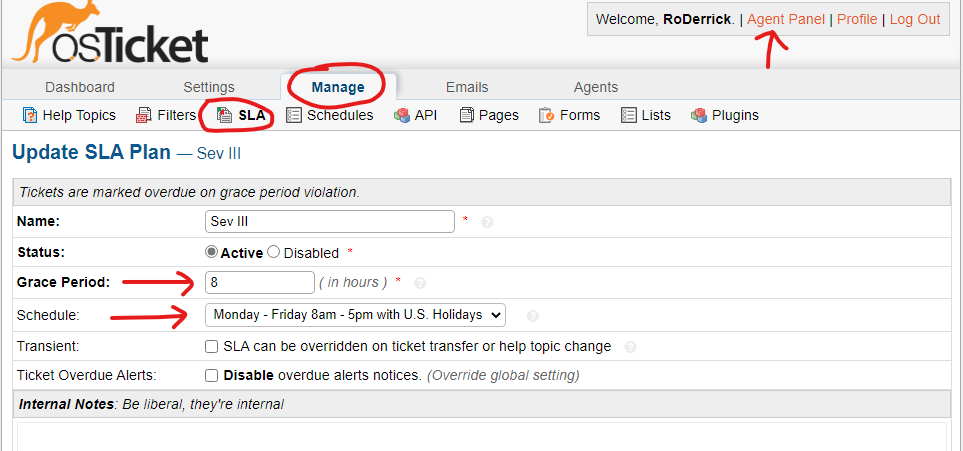The image size is (963, 451).
Task: Check Disable overdue alerts notices box
Action: click(x=211, y=376)
